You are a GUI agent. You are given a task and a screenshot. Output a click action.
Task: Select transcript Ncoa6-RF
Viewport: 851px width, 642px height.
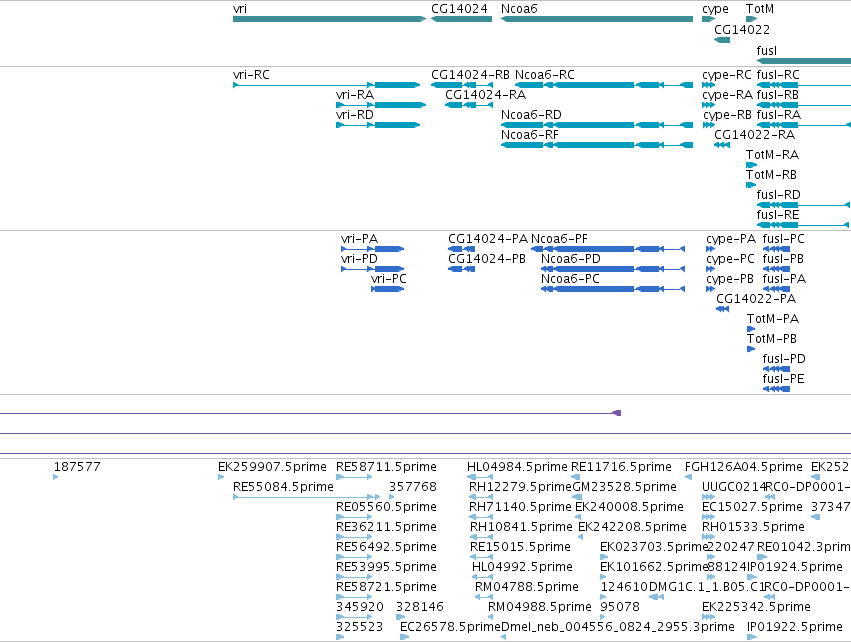click(597, 145)
